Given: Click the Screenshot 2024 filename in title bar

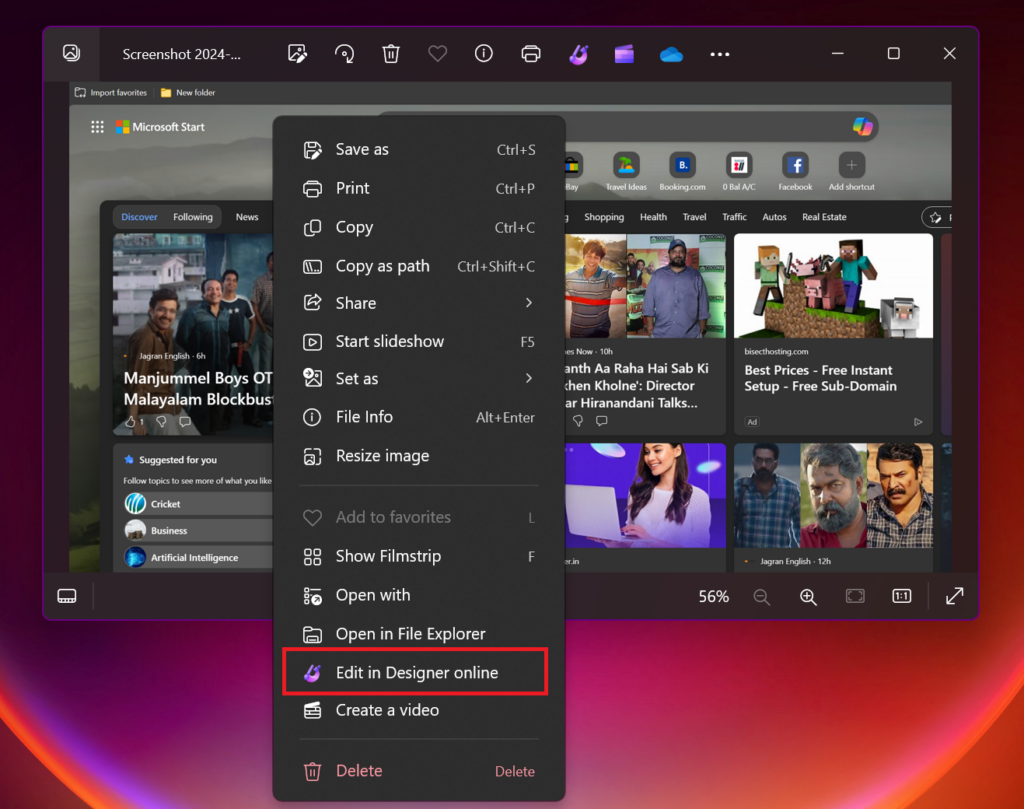Looking at the screenshot, I should click(183, 53).
